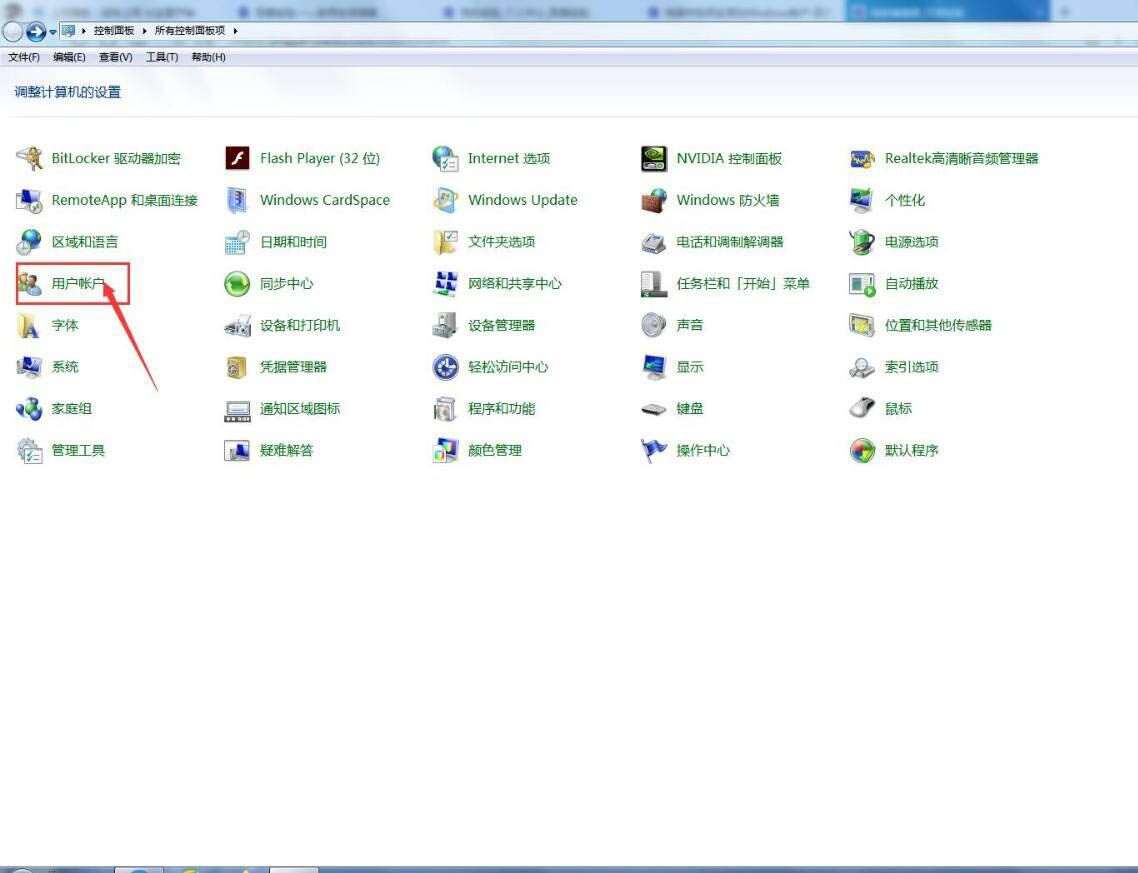Open Windows Update

click(x=522, y=200)
